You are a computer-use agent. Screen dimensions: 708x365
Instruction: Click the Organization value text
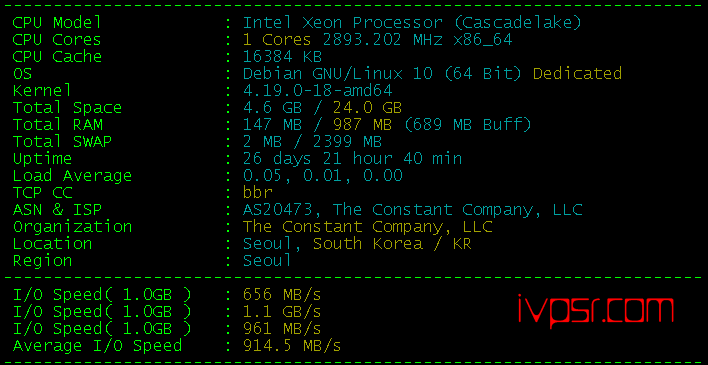click(x=368, y=226)
